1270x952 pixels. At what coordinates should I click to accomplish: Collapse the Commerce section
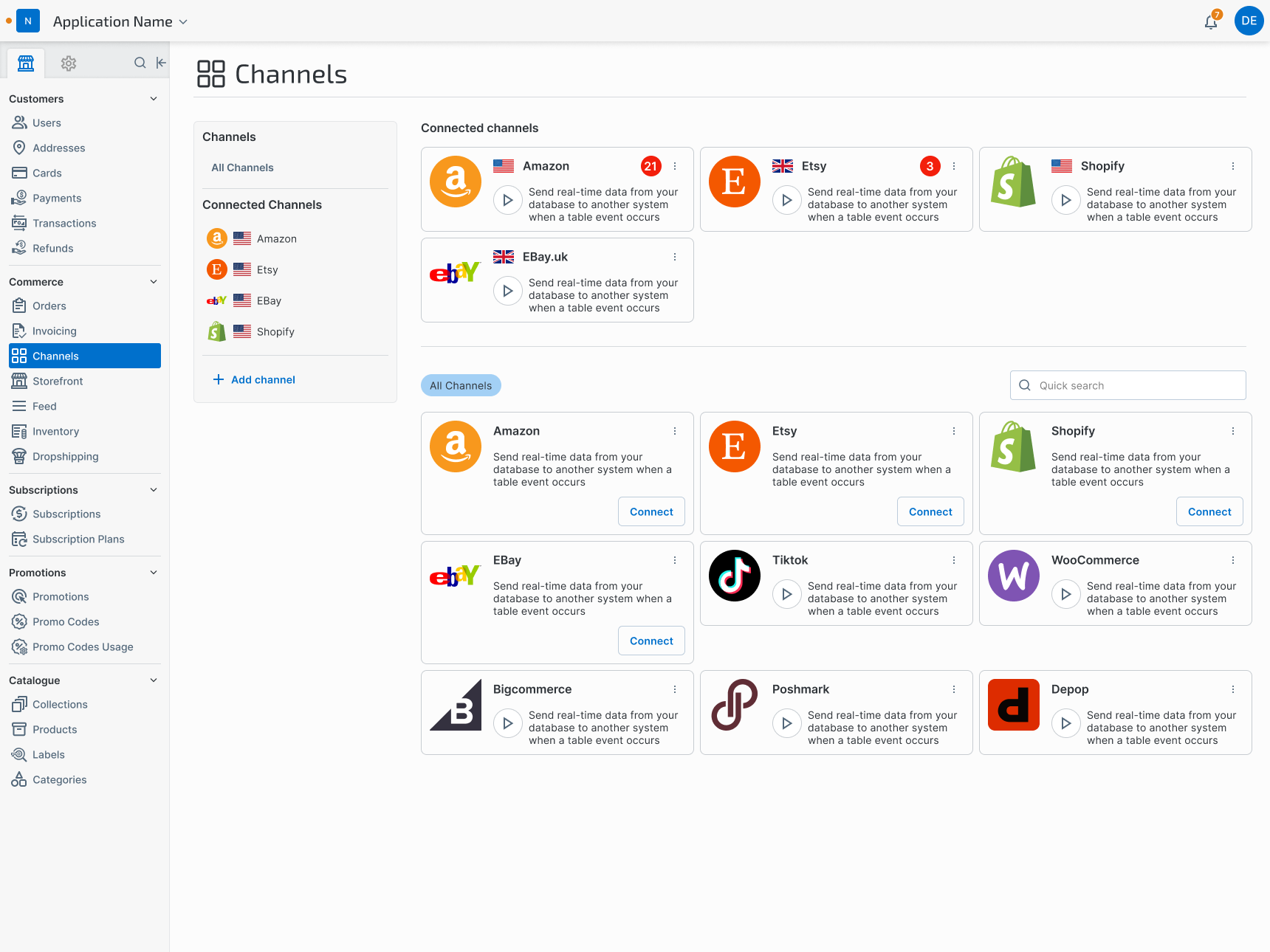tap(154, 282)
